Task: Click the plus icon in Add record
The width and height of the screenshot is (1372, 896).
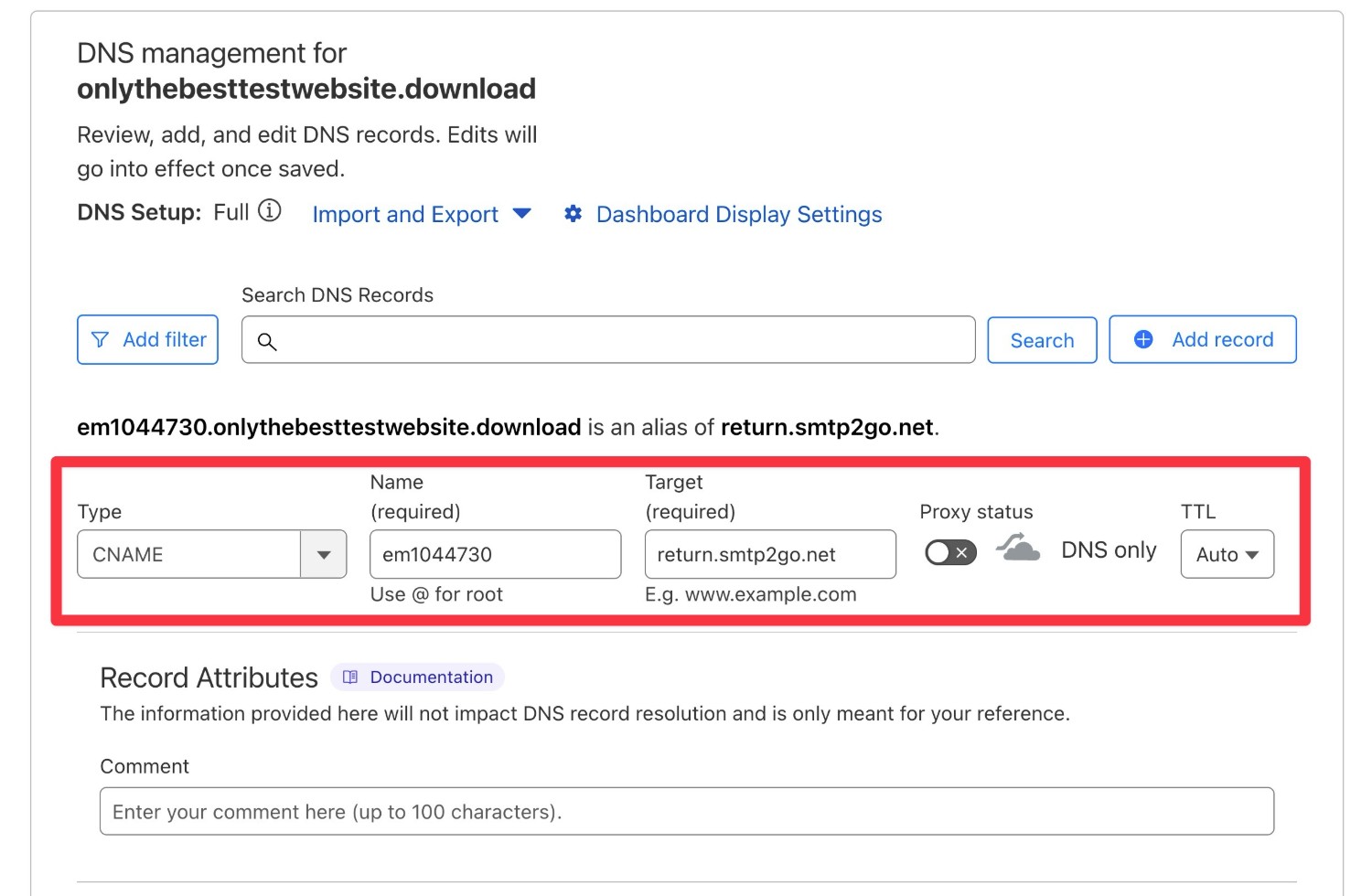Action: pyautogui.click(x=1143, y=339)
